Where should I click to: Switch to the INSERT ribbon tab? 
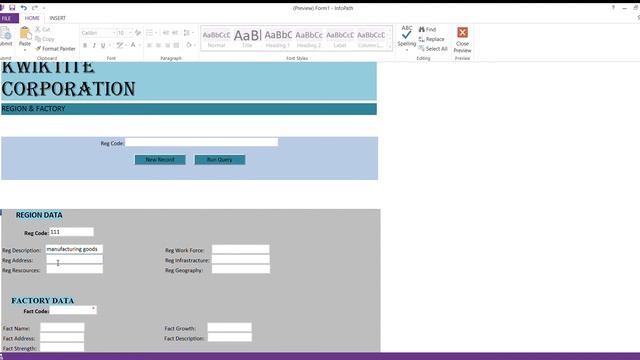pyautogui.click(x=58, y=18)
